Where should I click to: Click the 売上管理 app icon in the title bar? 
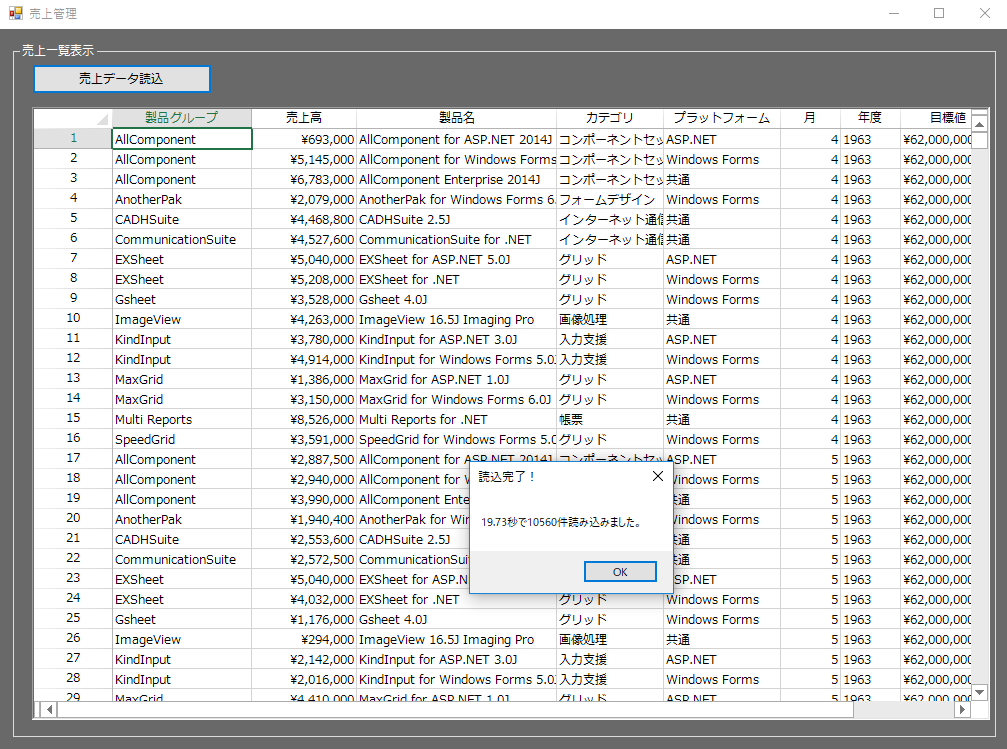coord(15,13)
